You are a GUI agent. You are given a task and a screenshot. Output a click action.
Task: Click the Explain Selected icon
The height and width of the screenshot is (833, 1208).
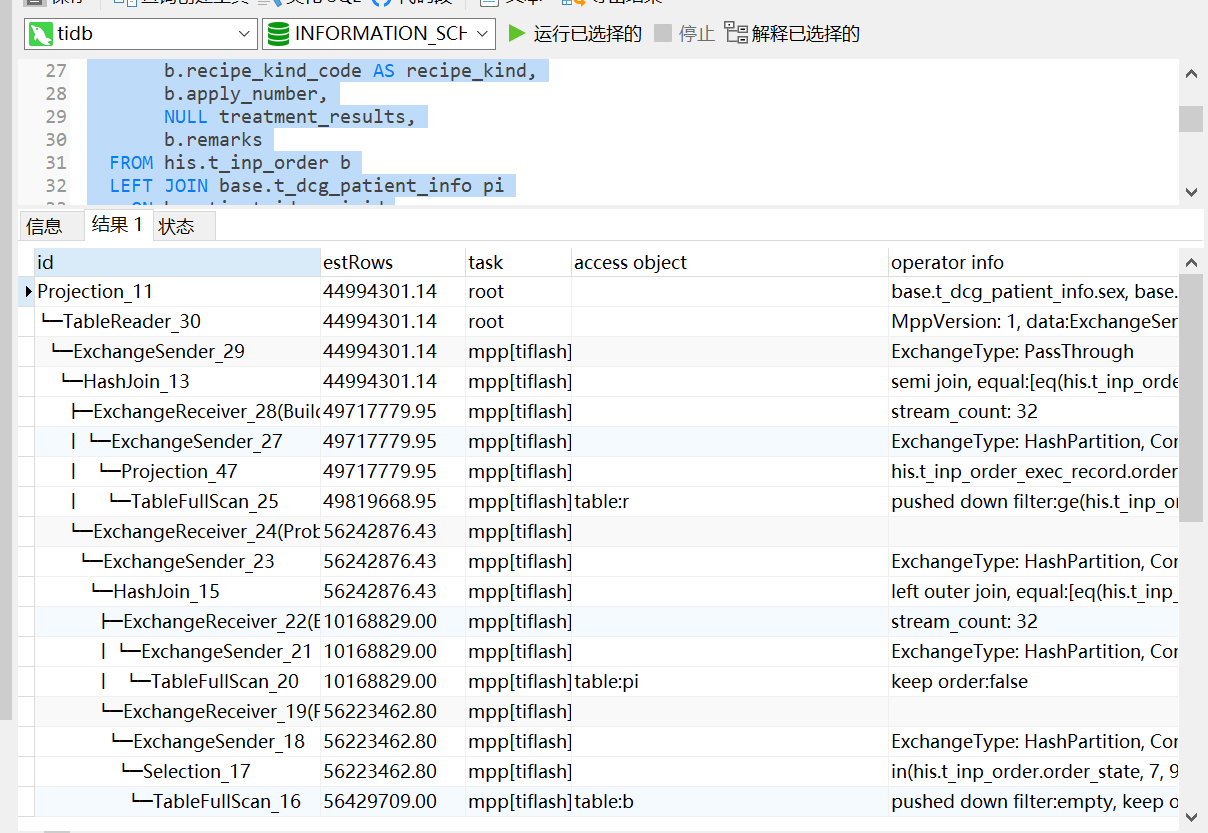tap(736, 33)
